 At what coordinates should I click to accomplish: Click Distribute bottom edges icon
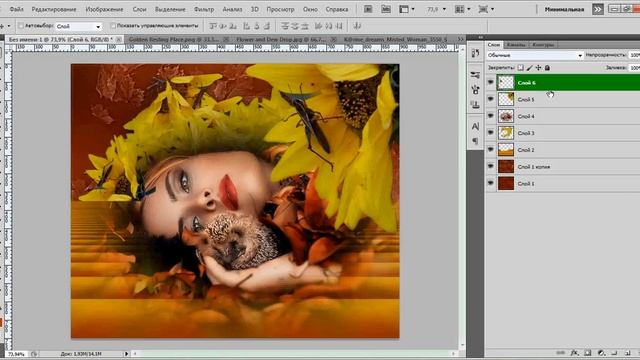304,26
